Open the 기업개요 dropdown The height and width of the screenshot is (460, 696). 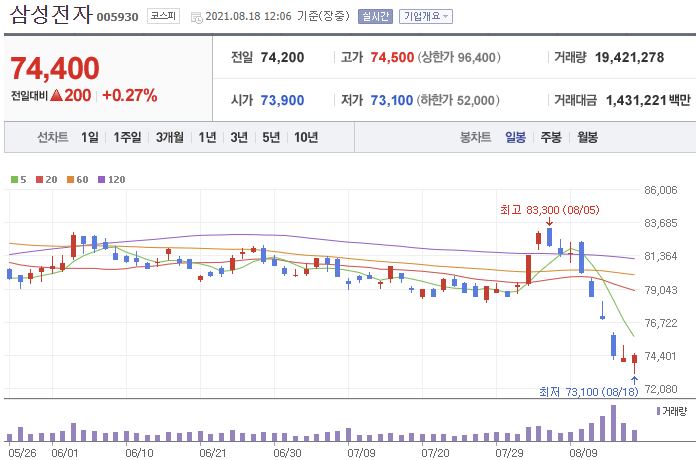[x=426, y=16]
